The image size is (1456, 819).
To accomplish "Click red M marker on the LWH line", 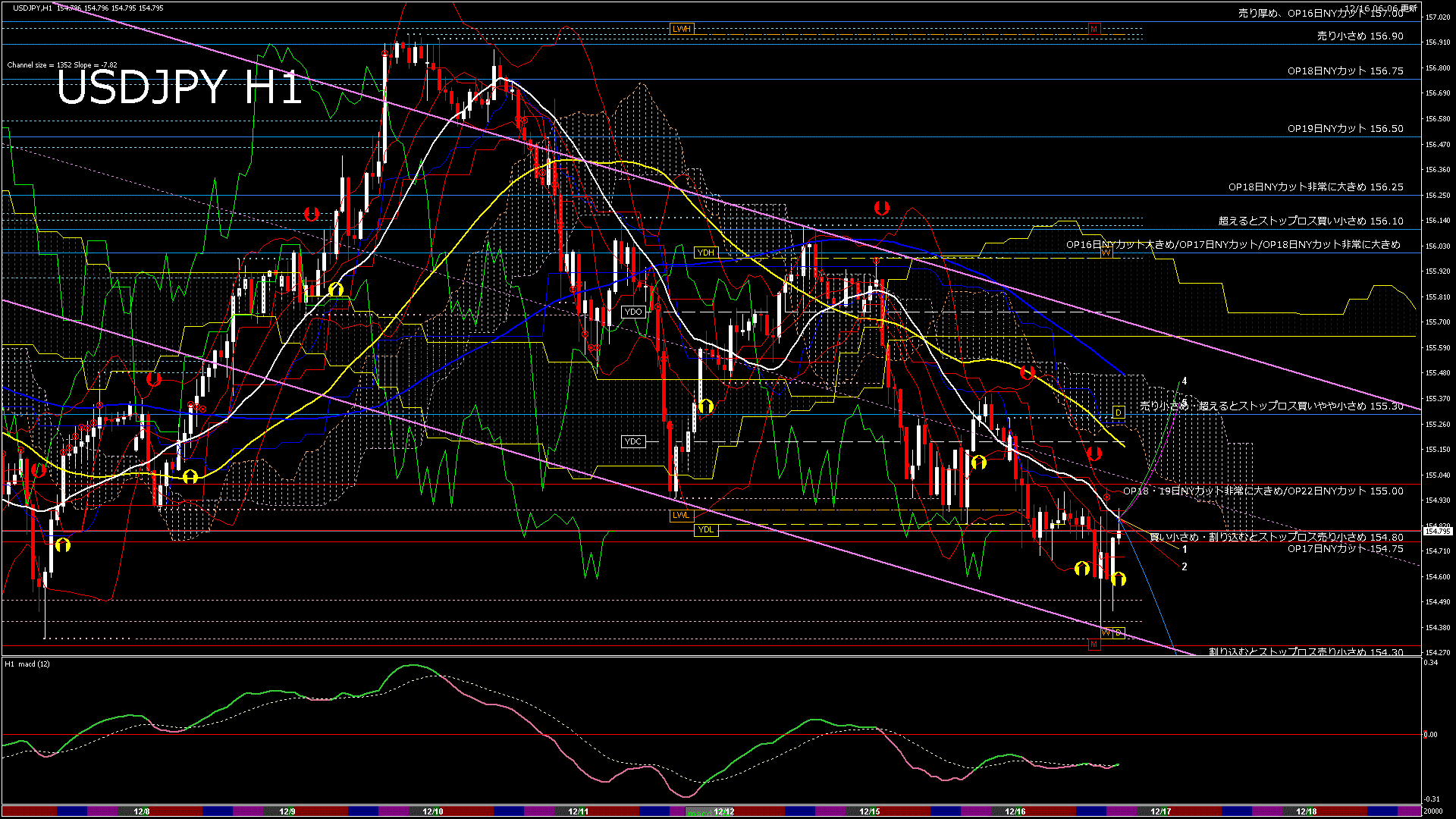I will 1094,29.
